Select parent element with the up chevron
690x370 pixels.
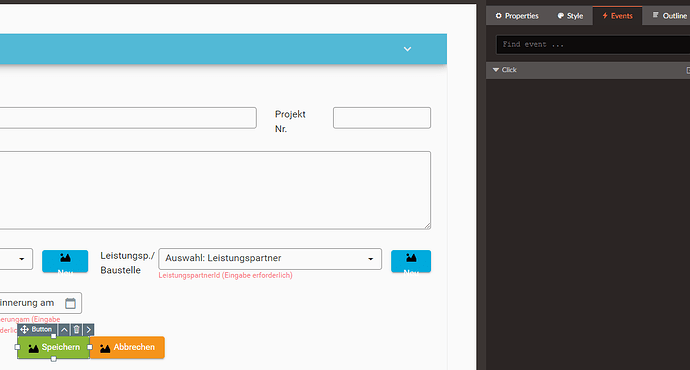(64, 330)
